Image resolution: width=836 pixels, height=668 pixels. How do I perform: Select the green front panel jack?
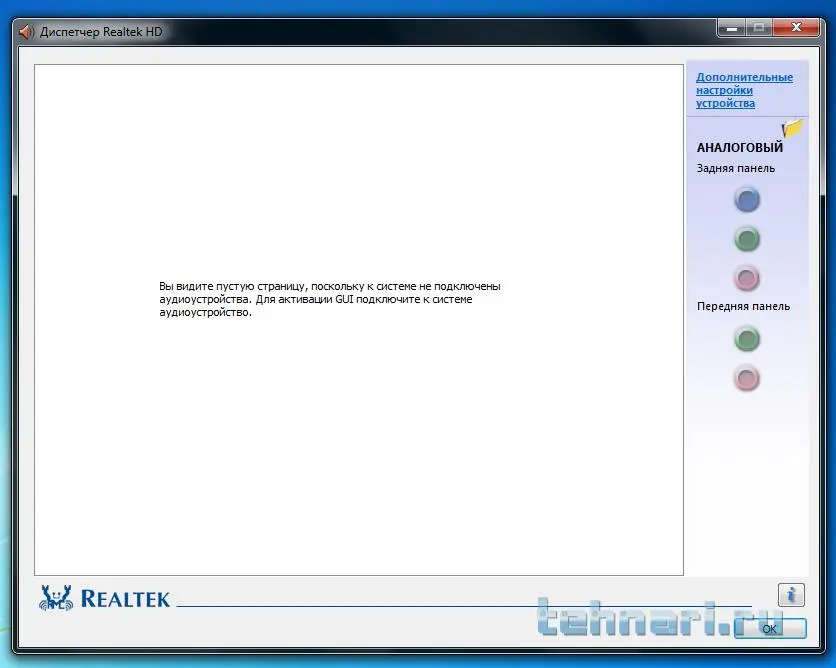click(x=747, y=339)
